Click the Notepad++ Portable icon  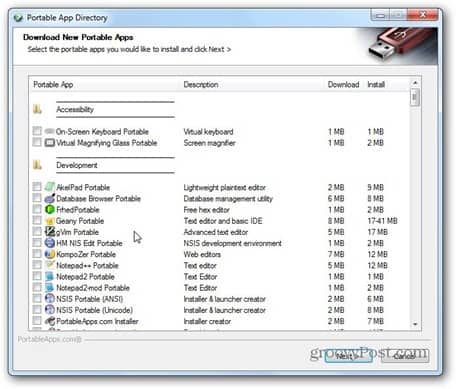click(49, 265)
